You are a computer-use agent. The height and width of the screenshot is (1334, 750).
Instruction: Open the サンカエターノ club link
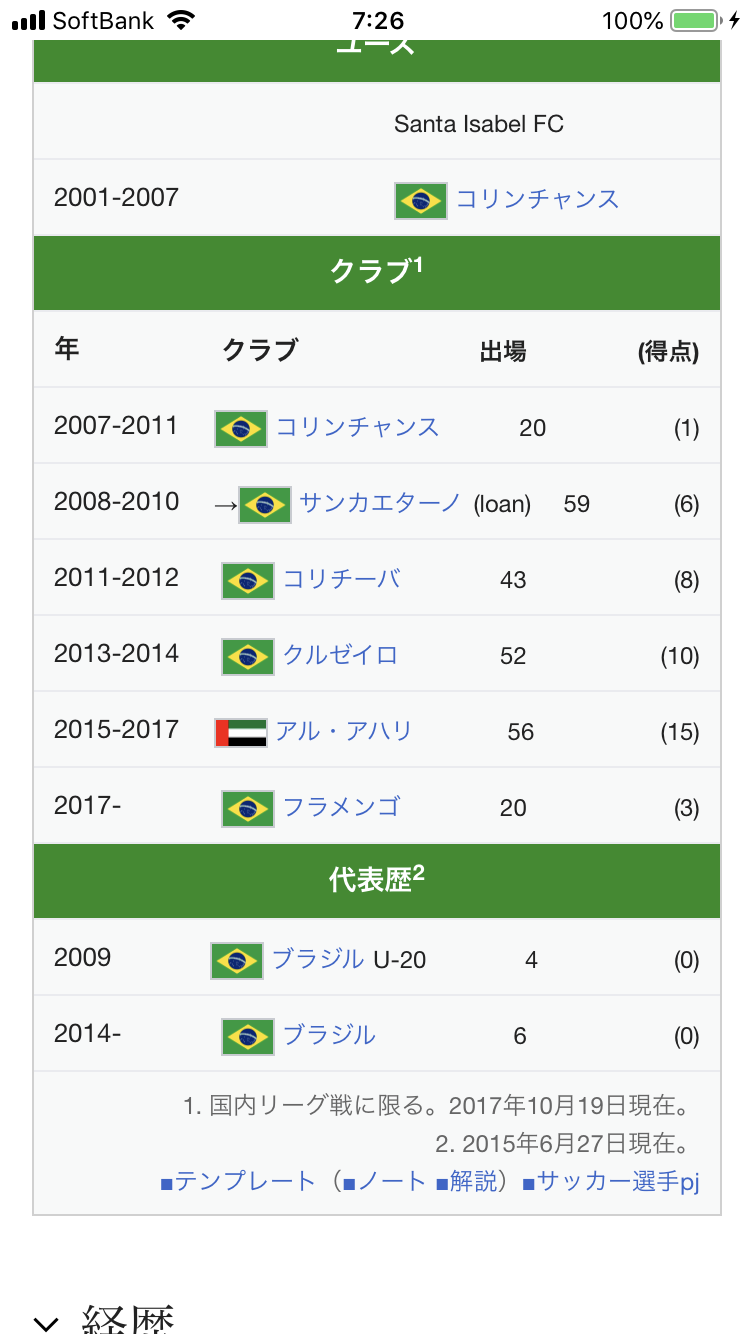coord(380,503)
